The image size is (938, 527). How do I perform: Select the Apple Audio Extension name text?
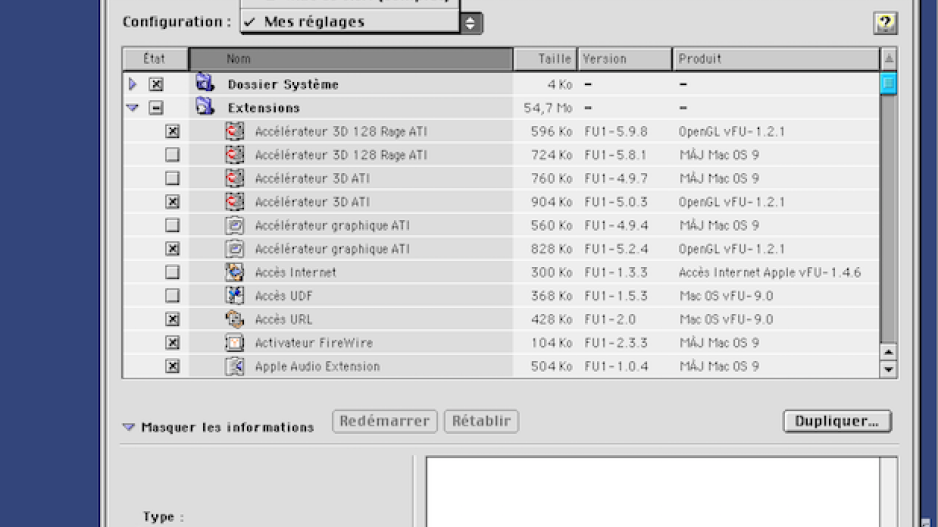(318, 366)
